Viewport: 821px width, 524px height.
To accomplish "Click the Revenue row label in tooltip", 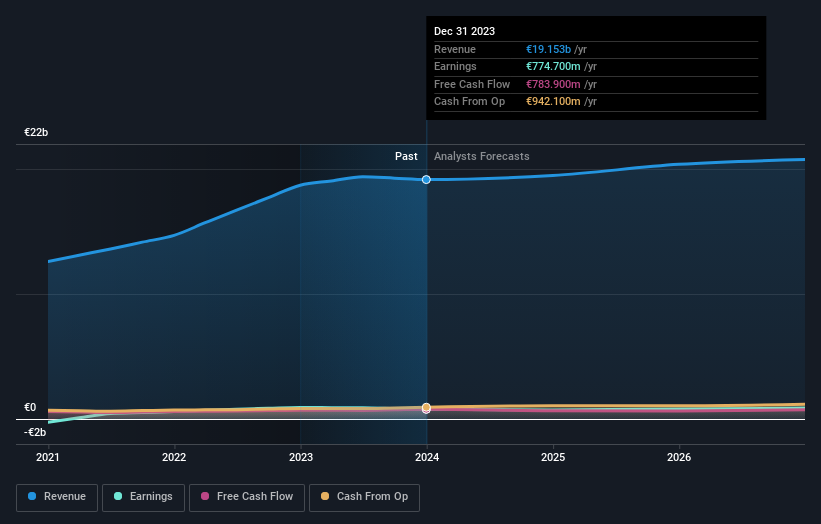I will point(455,49).
